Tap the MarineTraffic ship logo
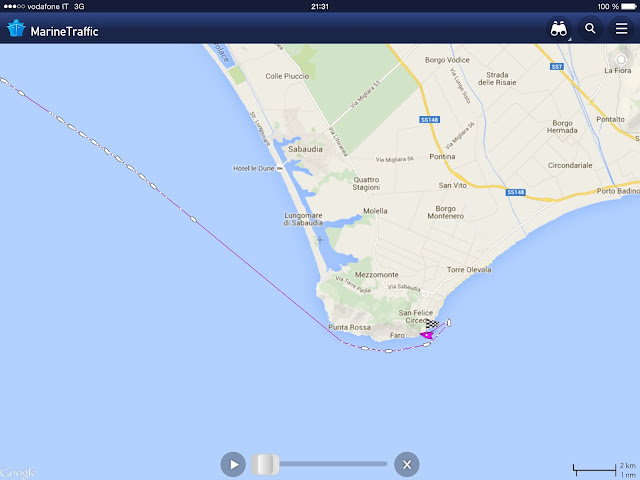Image resolution: width=640 pixels, height=480 pixels. pyautogui.click(x=16, y=29)
